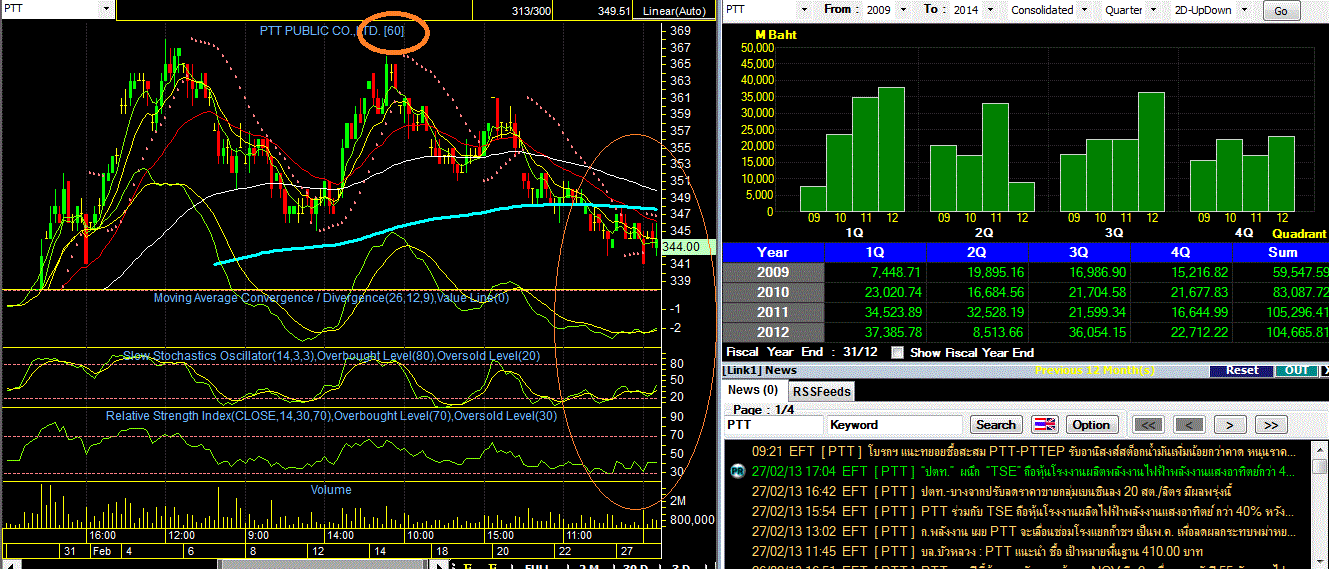Click the news Search button
Image resolution: width=1329 pixels, height=569 pixels.
tap(996, 425)
